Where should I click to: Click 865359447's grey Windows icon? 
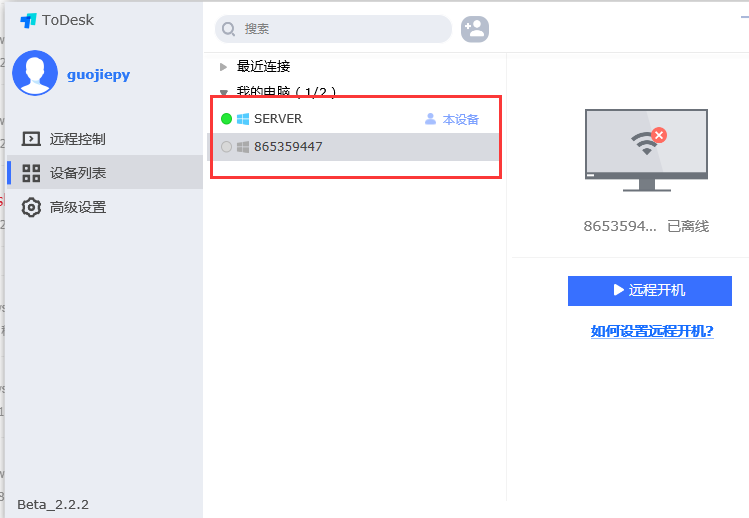[x=243, y=147]
